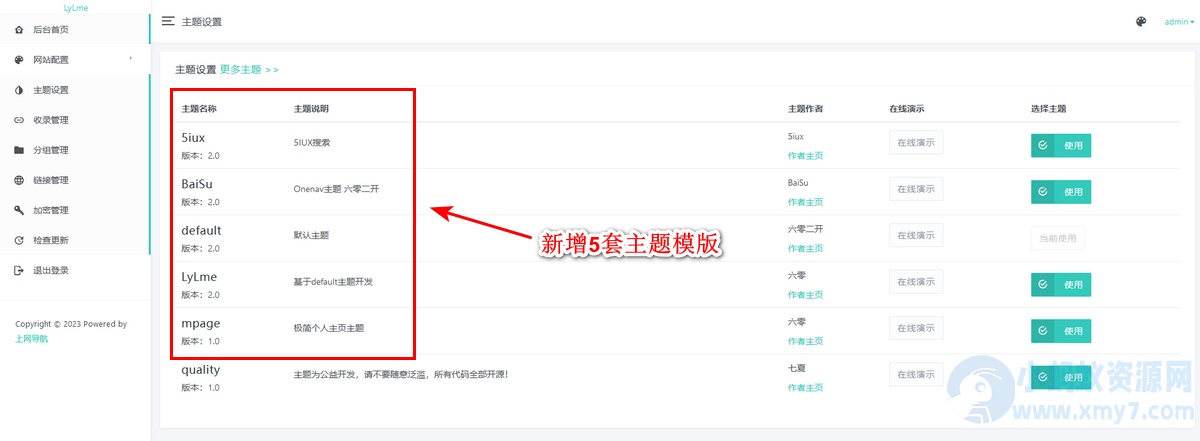This screenshot has width=1200, height=441.
Task: Click the 5IUX搜索 description text
Action: pyautogui.click(x=312, y=143)
